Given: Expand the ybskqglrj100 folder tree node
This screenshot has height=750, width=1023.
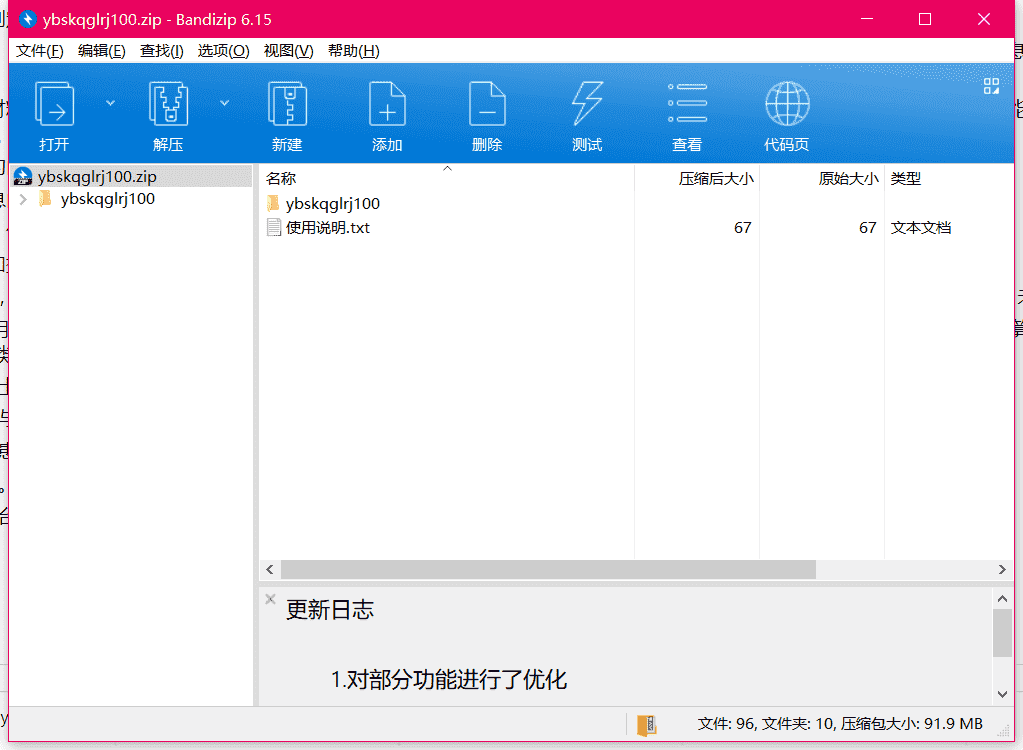Looking at the screenshot, I should point(23,200).
